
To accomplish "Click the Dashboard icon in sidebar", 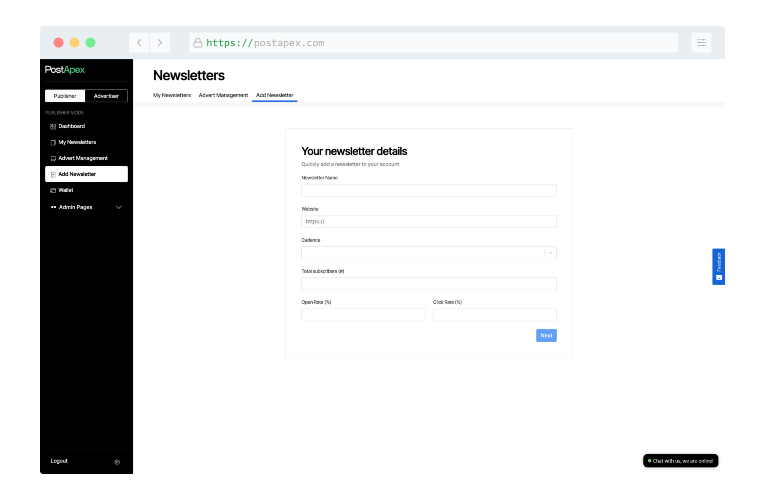I will pyautogui.click(x=53, y=127).
